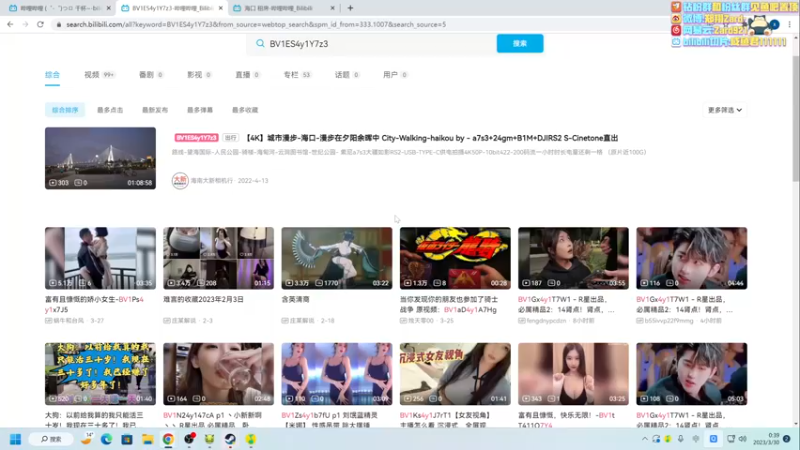Open the 04:44 duration video thumbnail

pos(692,258)
